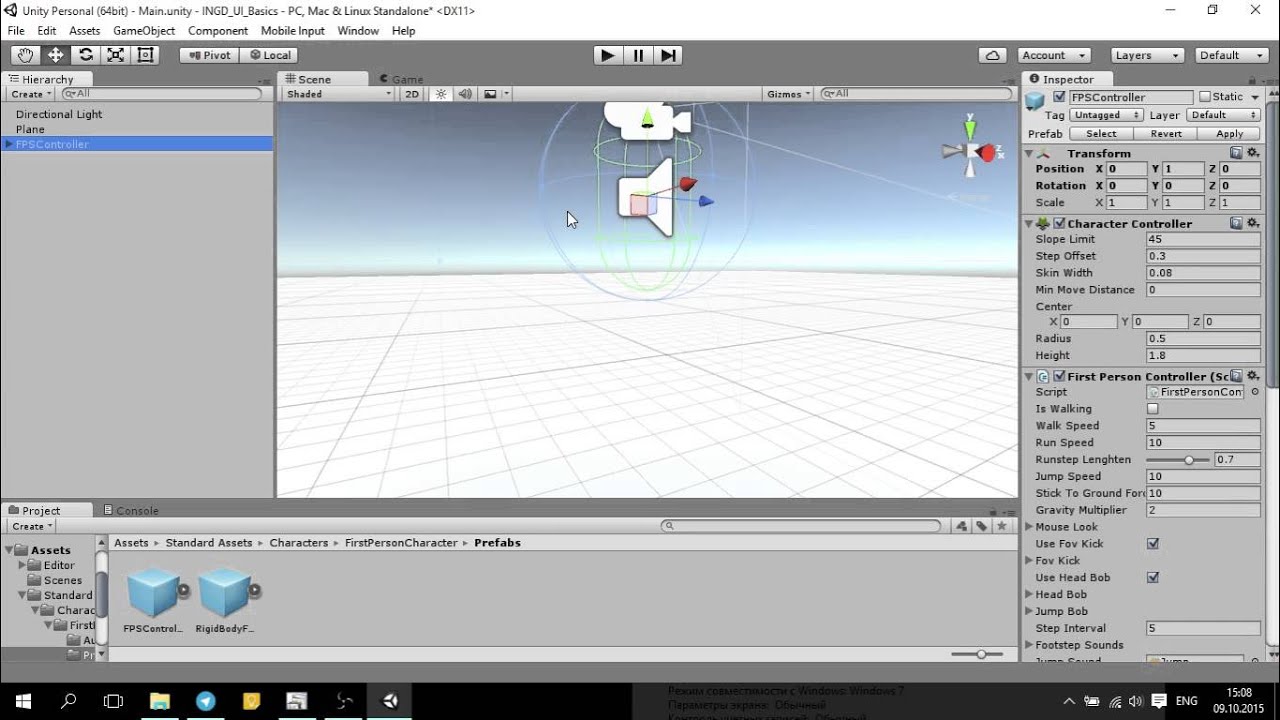Open Component menu
Viewport: 1280px width, 720px height.
218,31
